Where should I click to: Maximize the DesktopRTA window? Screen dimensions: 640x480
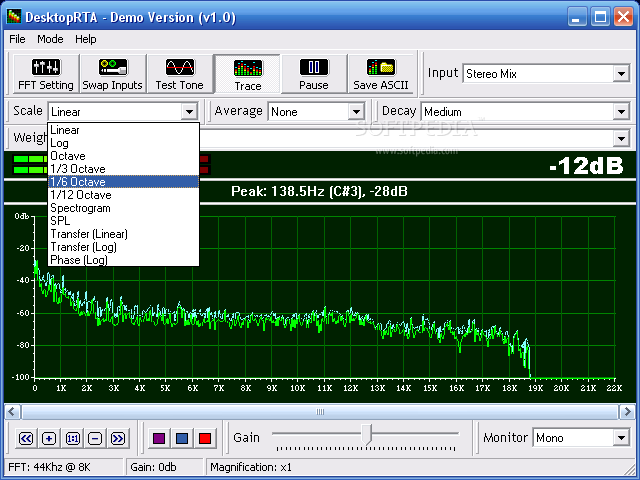coord(600,17)
